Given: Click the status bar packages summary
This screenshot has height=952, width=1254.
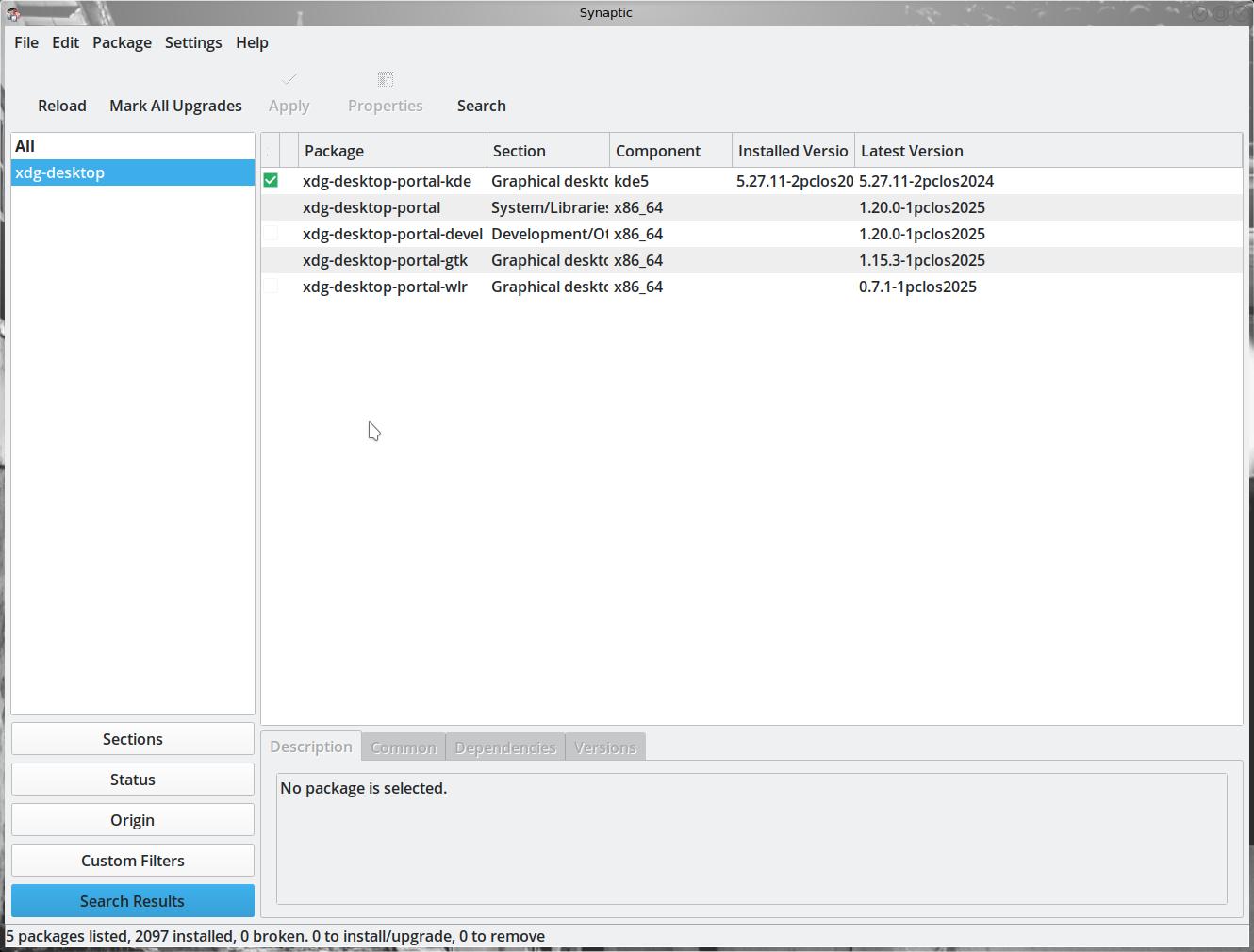Looking at the screenshot, I should [x=275, y=936].
